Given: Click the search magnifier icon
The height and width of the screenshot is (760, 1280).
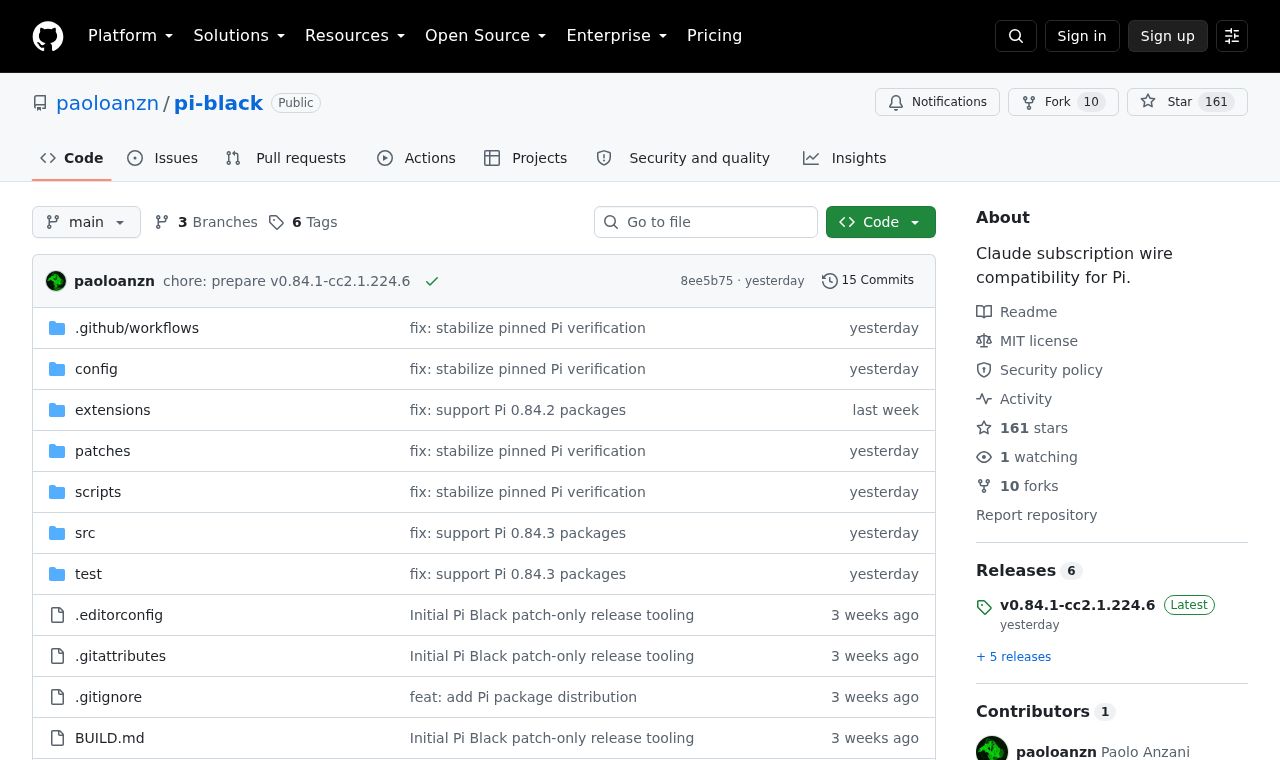Looking at the screenshot, I should point(1016,36).
